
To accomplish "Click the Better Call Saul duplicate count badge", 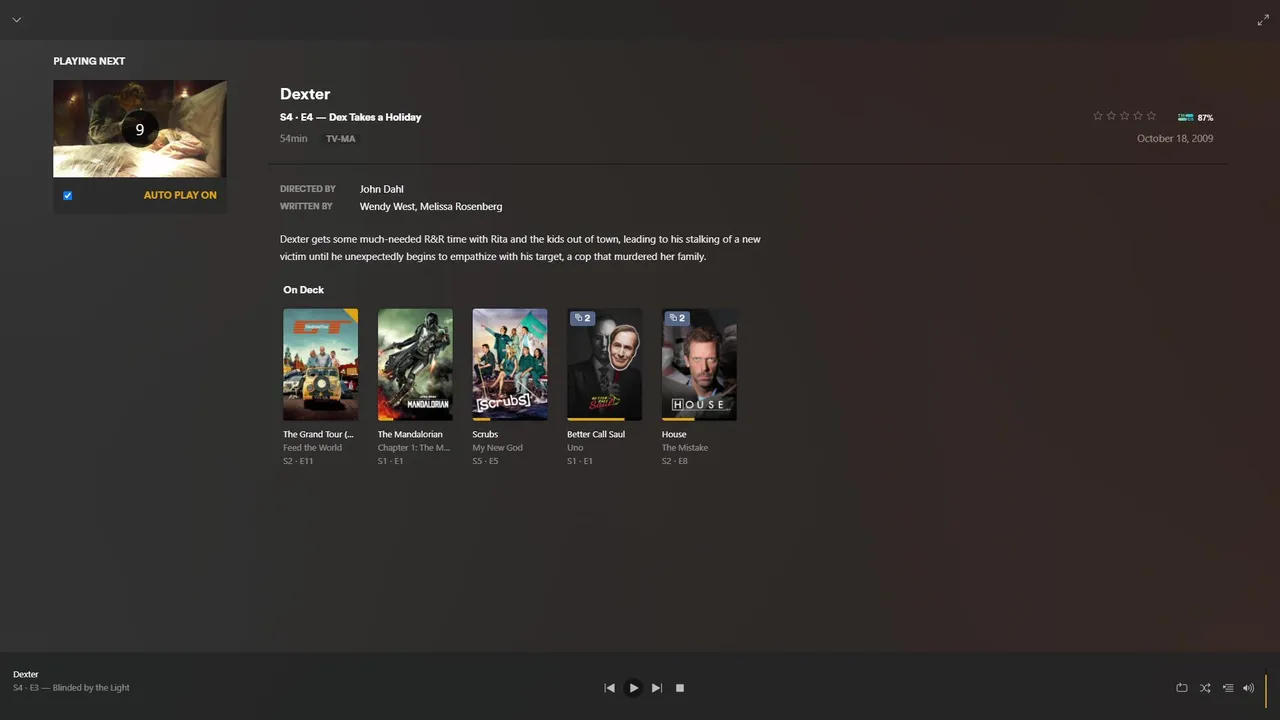I will pos(582,318).
